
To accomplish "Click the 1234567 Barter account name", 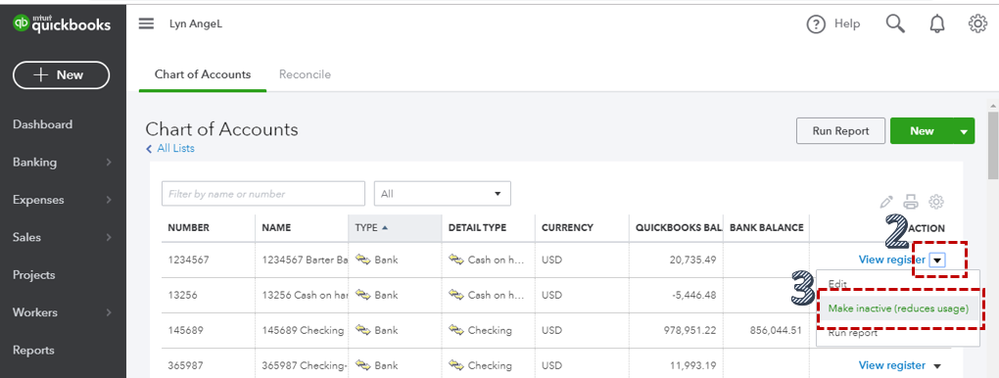I will pos(305,259).
